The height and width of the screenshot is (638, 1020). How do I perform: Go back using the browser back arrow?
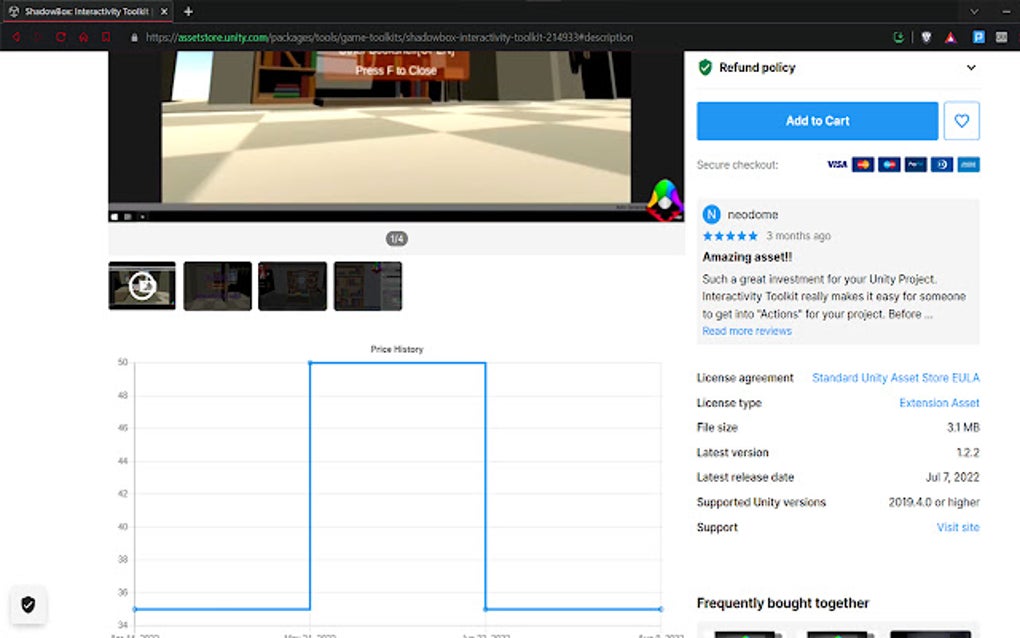[16, 37]
